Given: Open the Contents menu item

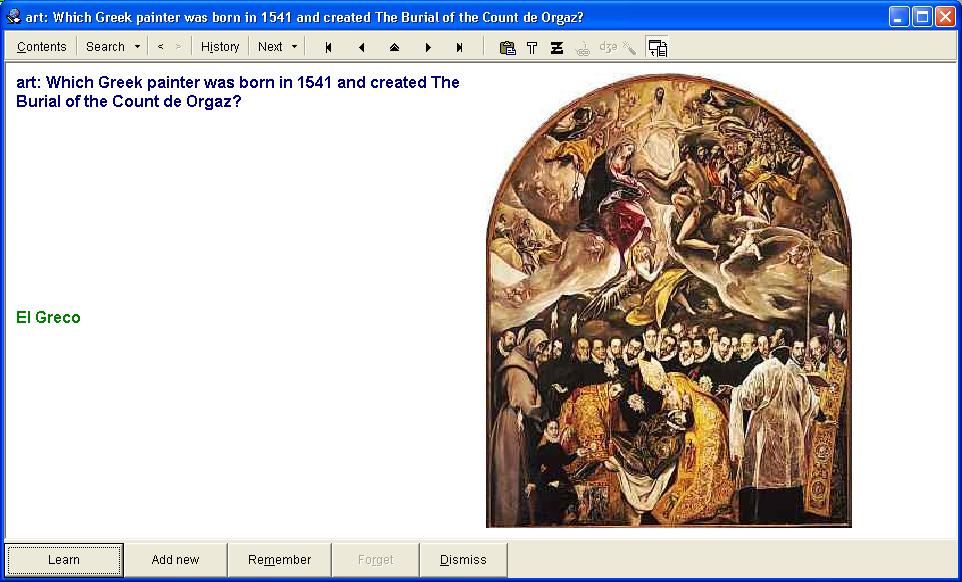Looking at the screenshot, I should pyautogui.click(x=42, y=47).
